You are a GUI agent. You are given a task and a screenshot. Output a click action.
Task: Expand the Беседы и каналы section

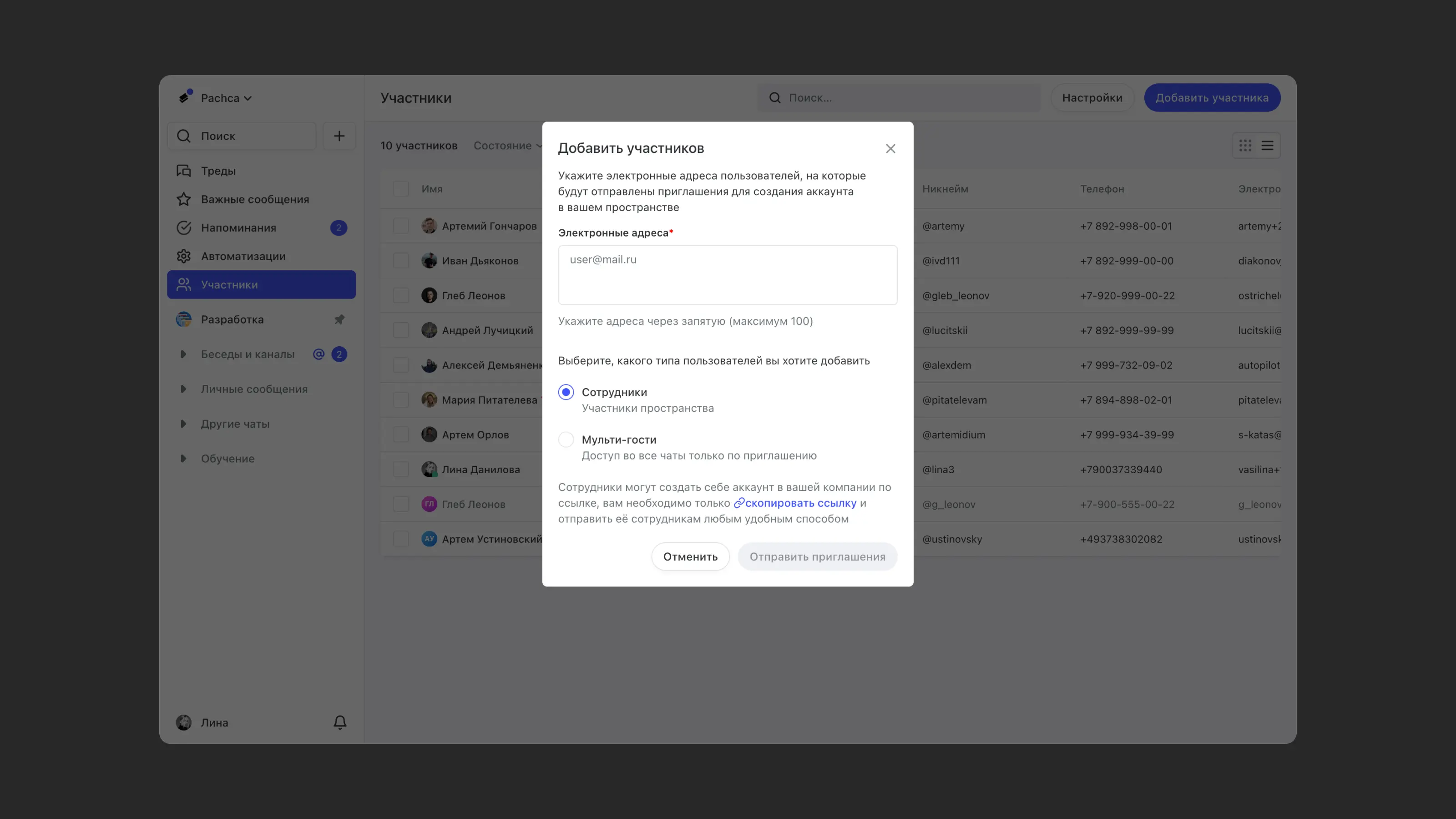[183, 354]
